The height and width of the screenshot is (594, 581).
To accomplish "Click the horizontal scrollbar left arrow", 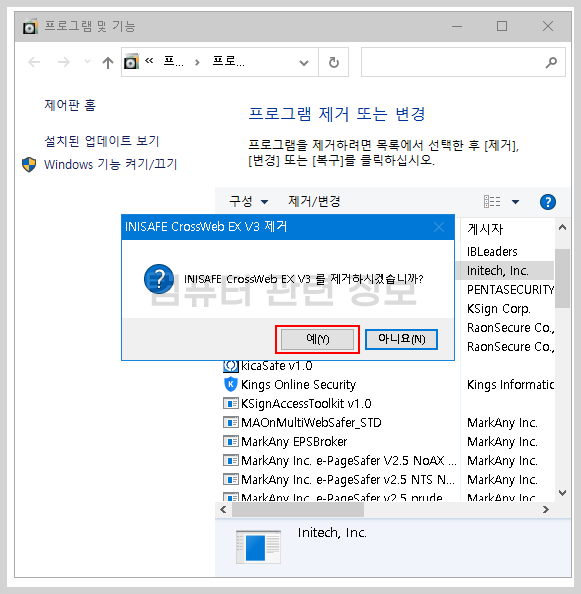I will 223,510.
